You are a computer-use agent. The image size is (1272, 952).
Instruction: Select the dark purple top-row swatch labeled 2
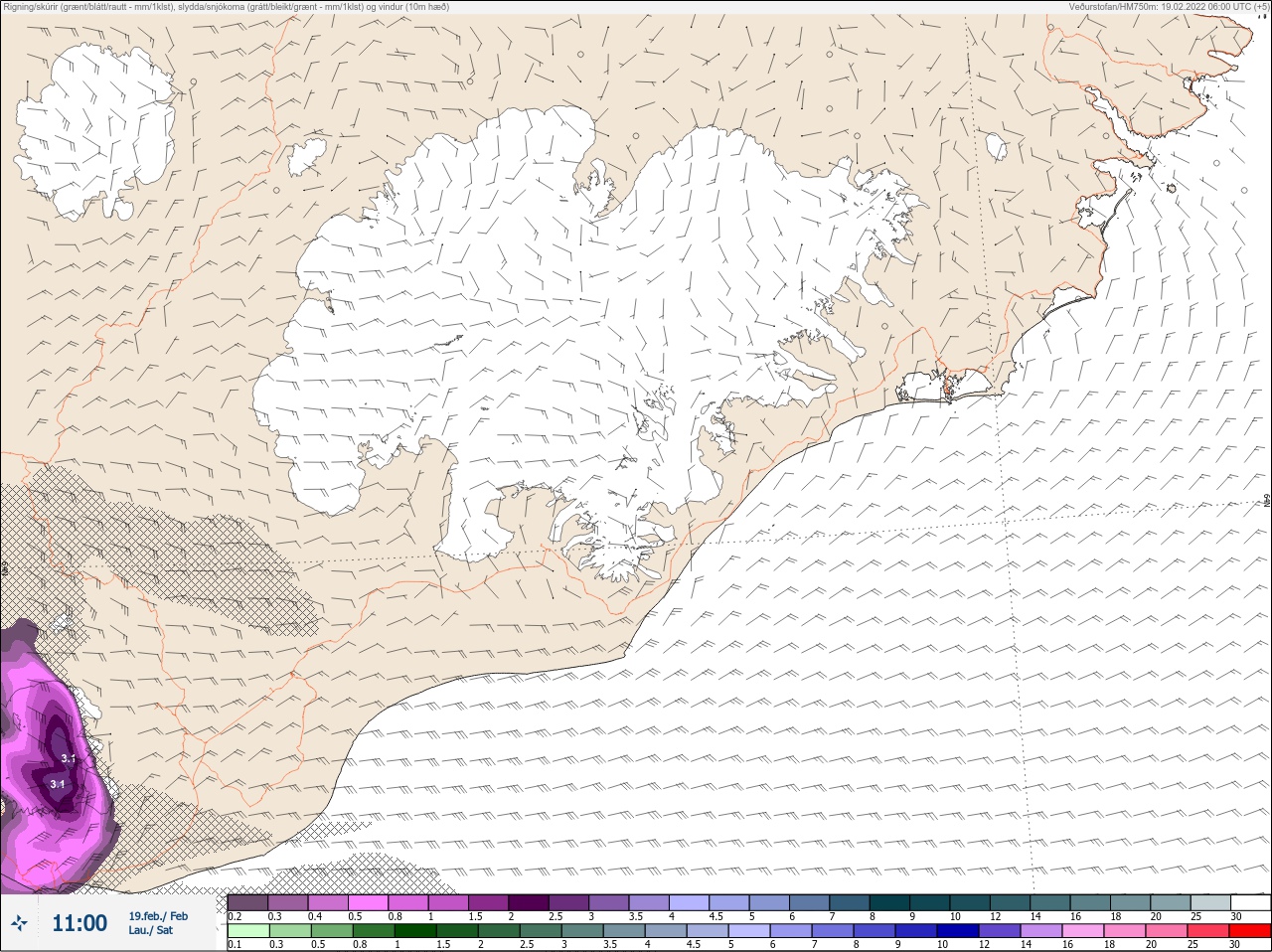point(529,902)
